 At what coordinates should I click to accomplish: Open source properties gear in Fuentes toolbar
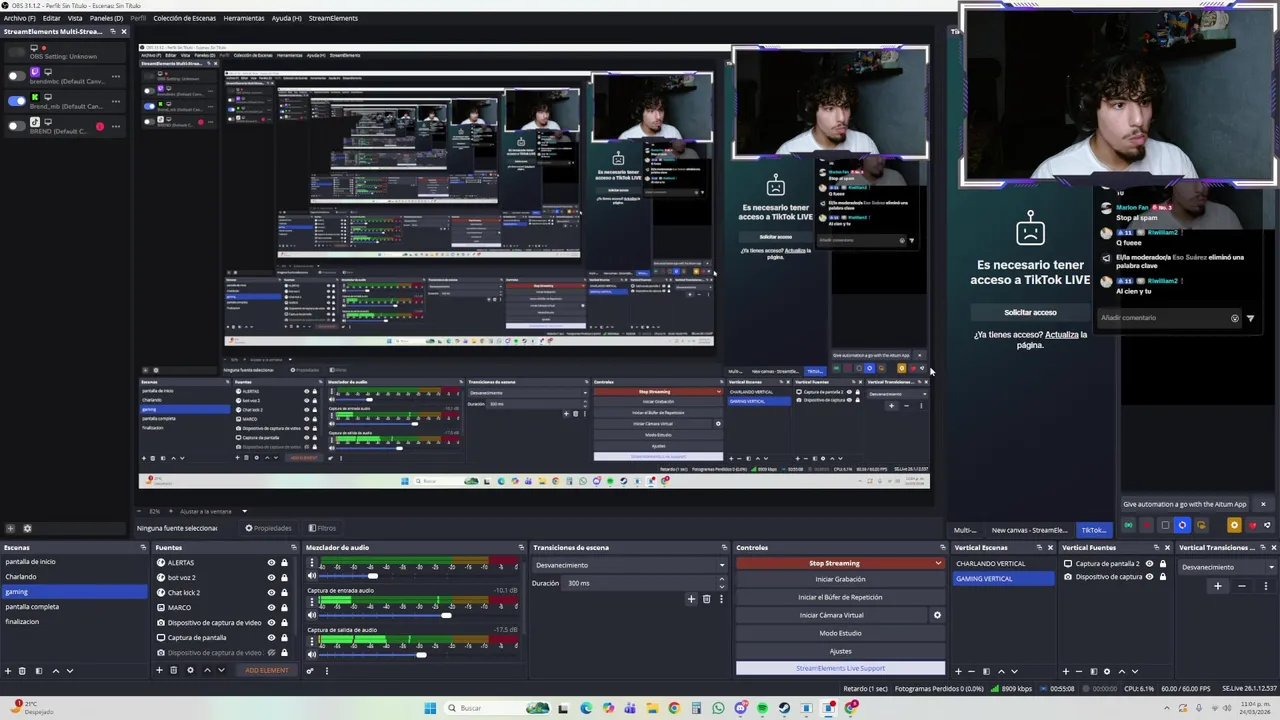[x=190, y=670]
